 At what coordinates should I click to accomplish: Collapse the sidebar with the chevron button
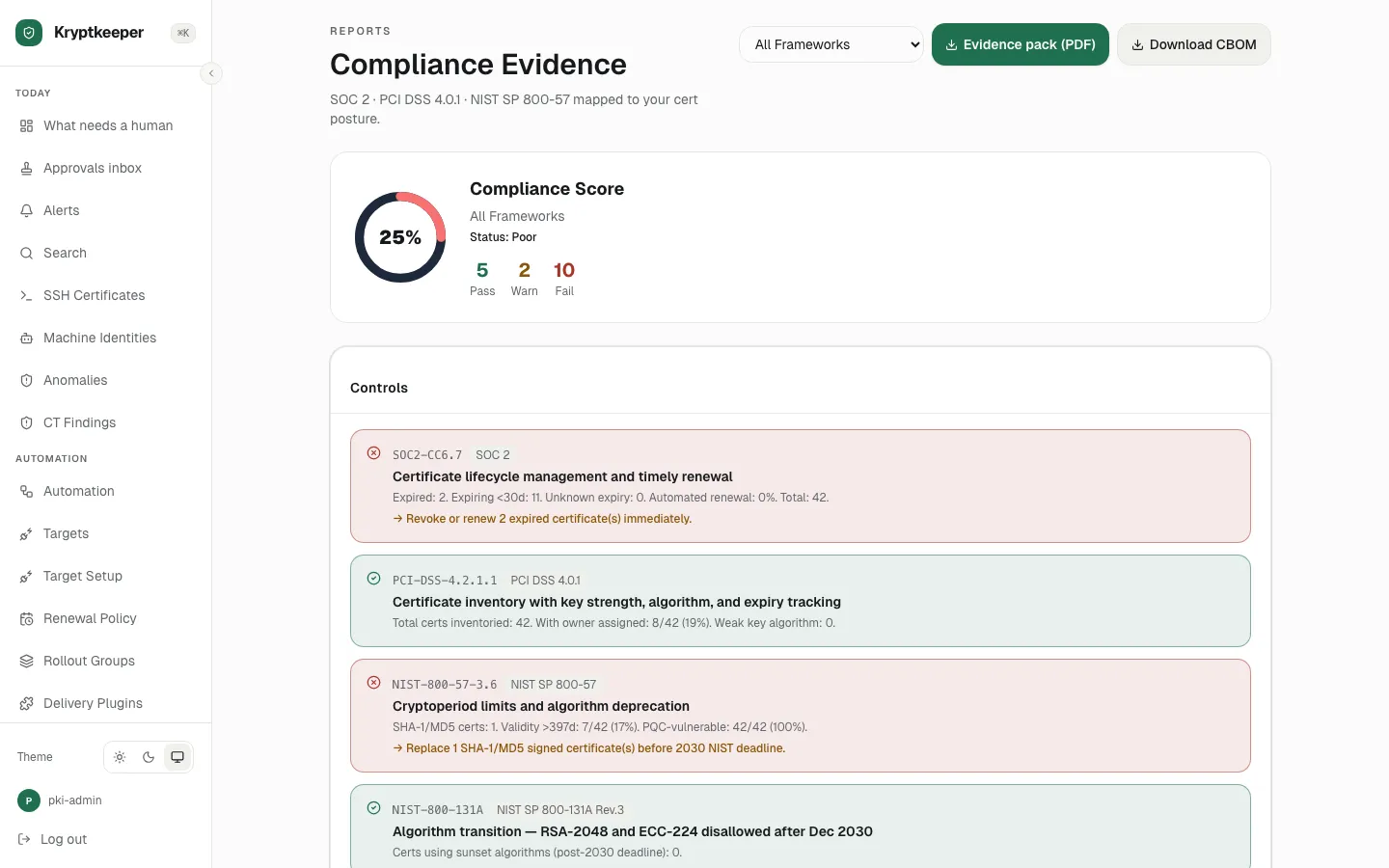click(211, 73)
